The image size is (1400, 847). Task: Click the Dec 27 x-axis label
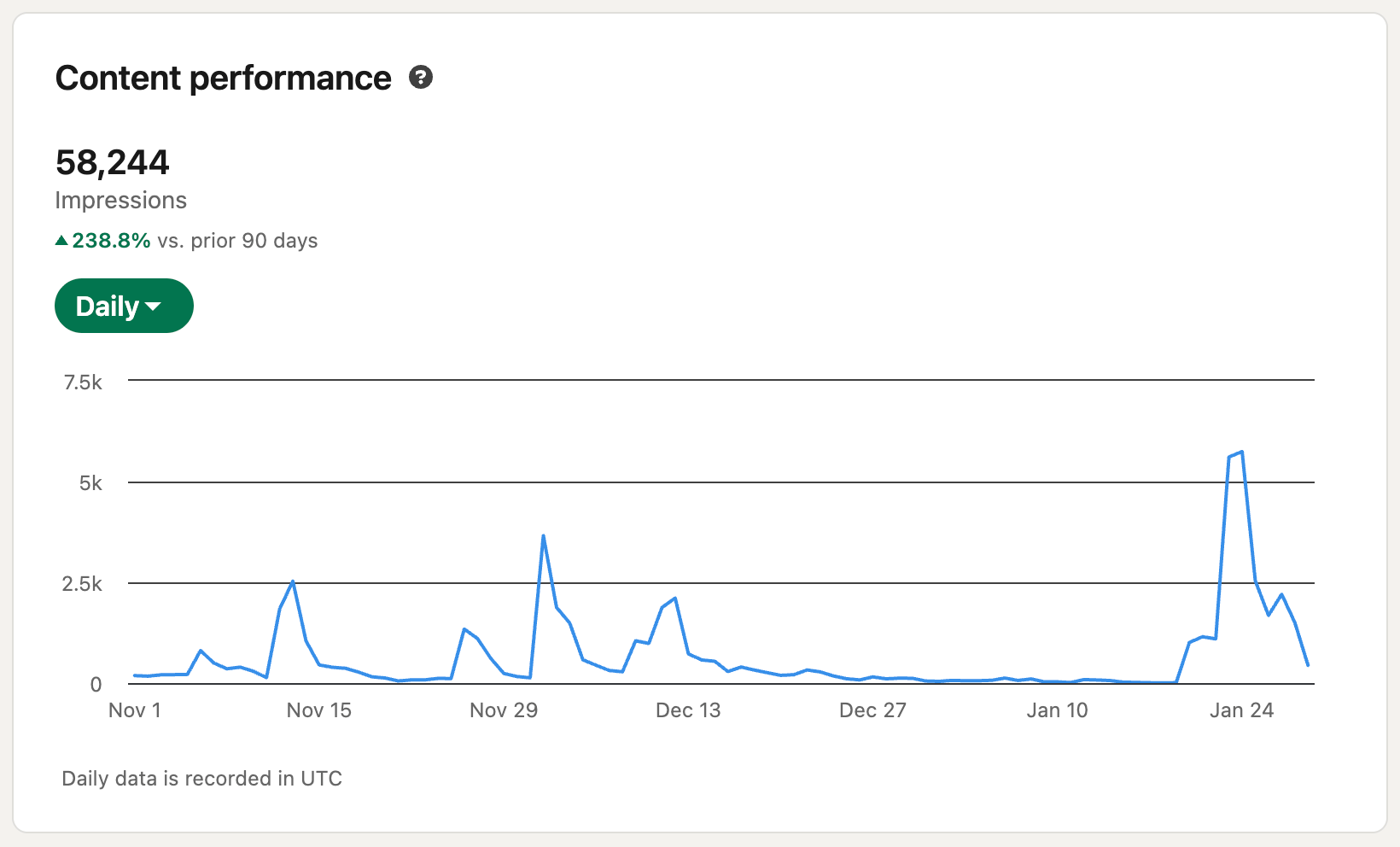(x=872, y=710)
